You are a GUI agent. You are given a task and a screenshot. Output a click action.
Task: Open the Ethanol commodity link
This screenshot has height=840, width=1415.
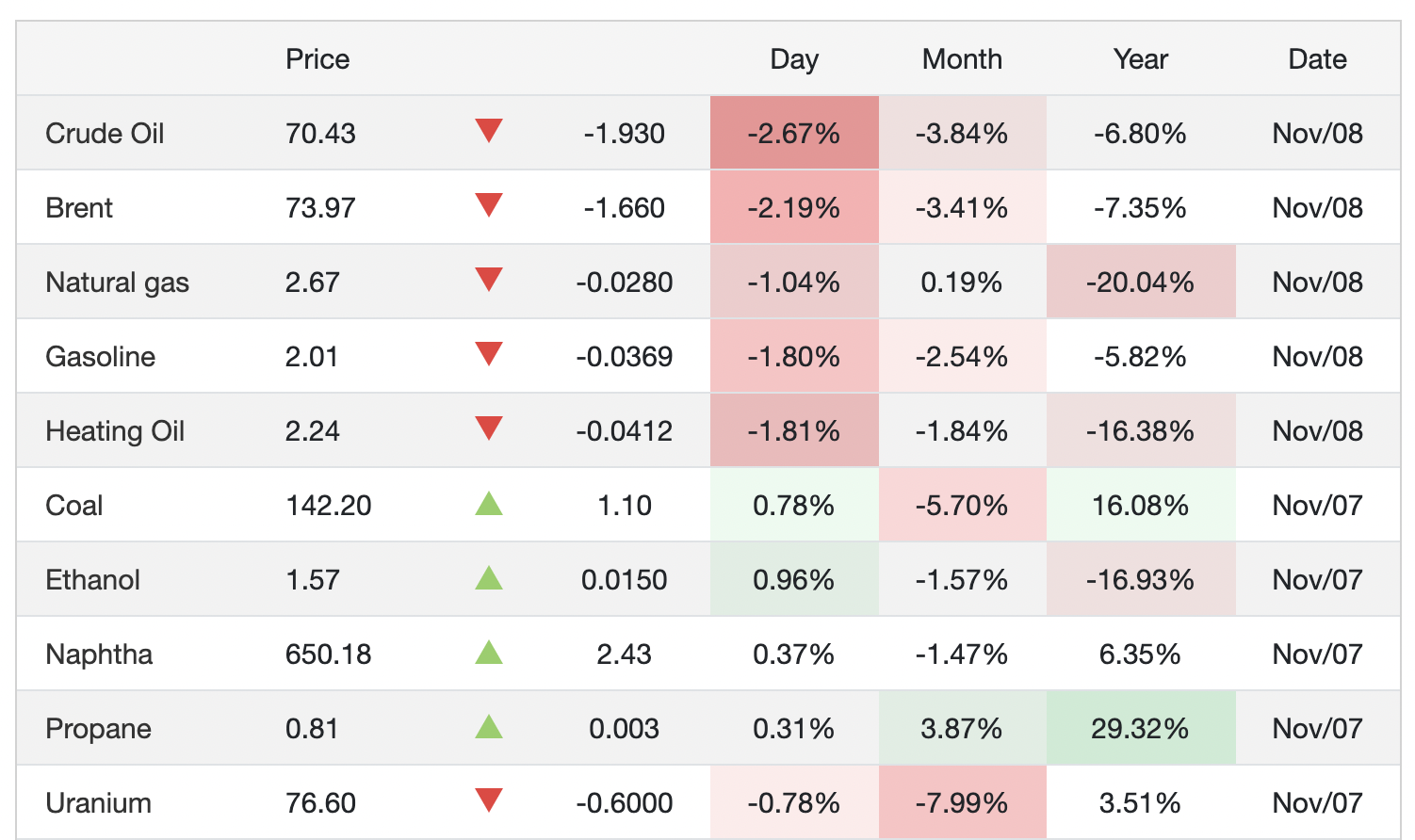tap(92, 580)
